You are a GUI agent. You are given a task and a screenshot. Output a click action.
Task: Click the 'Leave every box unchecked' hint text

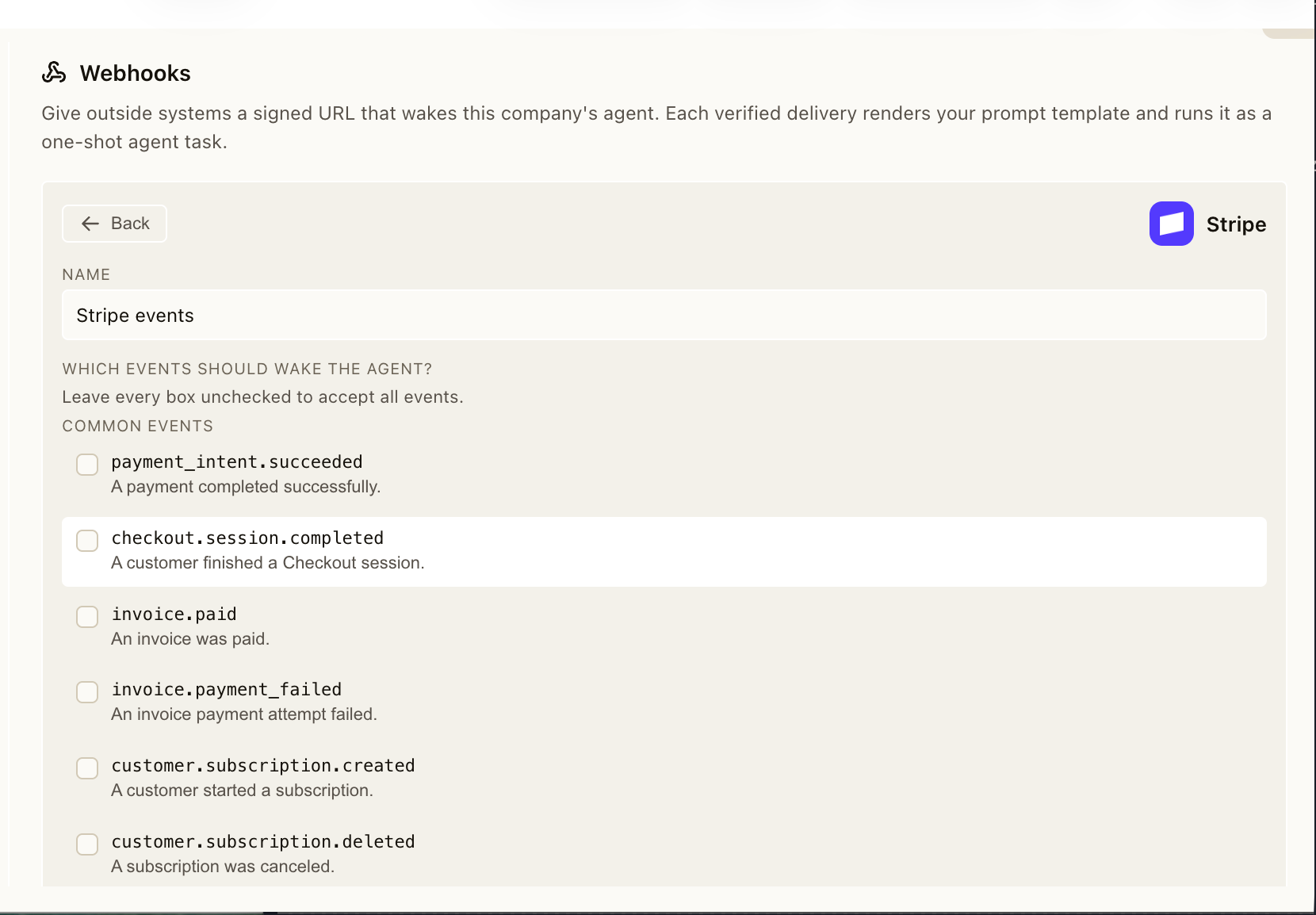click(263, 397)
